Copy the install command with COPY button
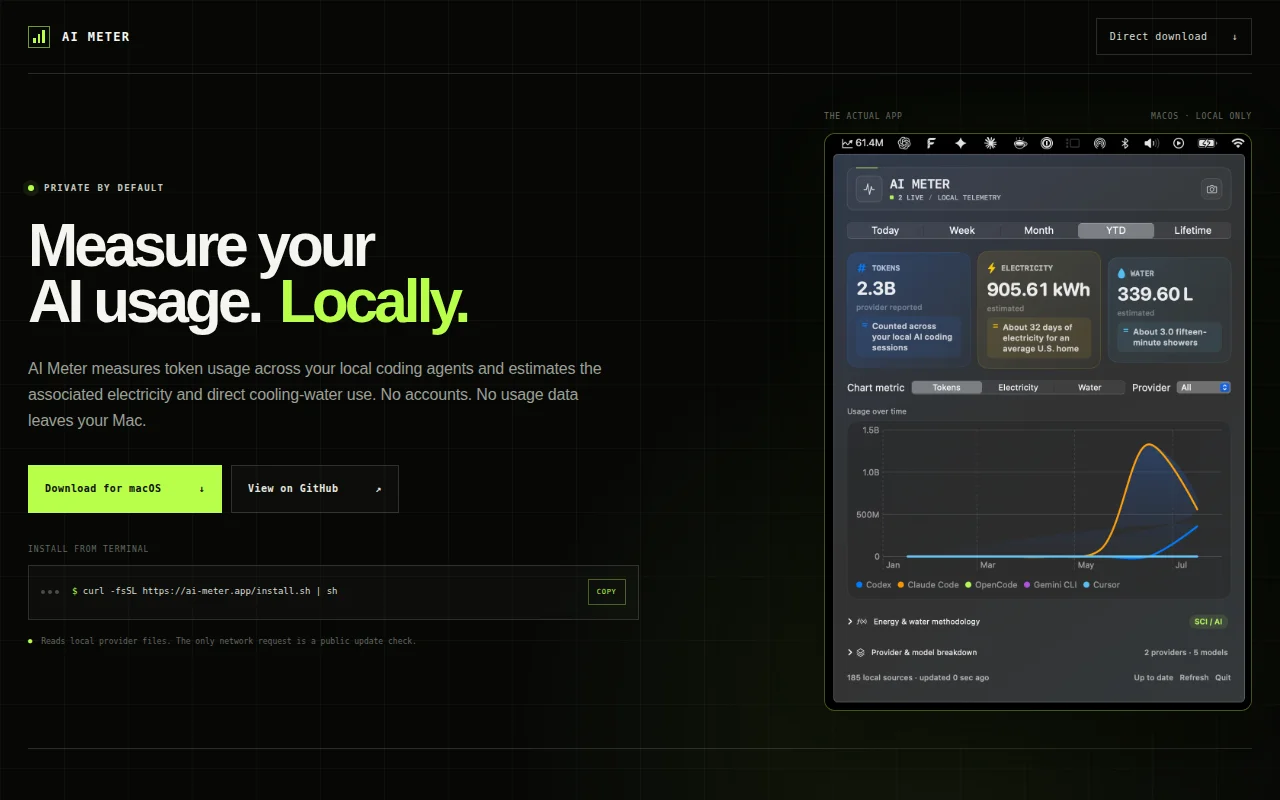Screen dimensions: 1280x800 (x=607, y=592)
